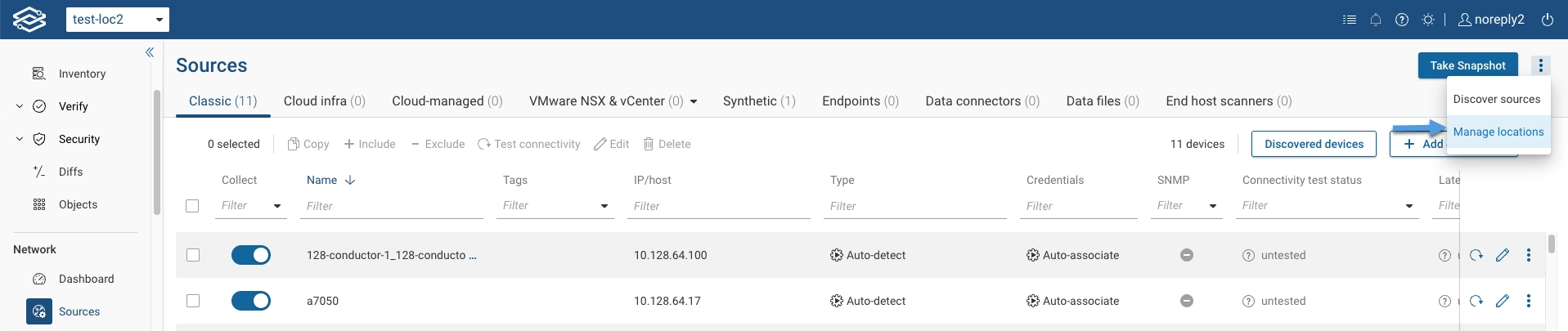Image resolution: width=1568 pixels, height=331 pixels.
Task: Click the IP/host filter input field
Action: point(720,206)
